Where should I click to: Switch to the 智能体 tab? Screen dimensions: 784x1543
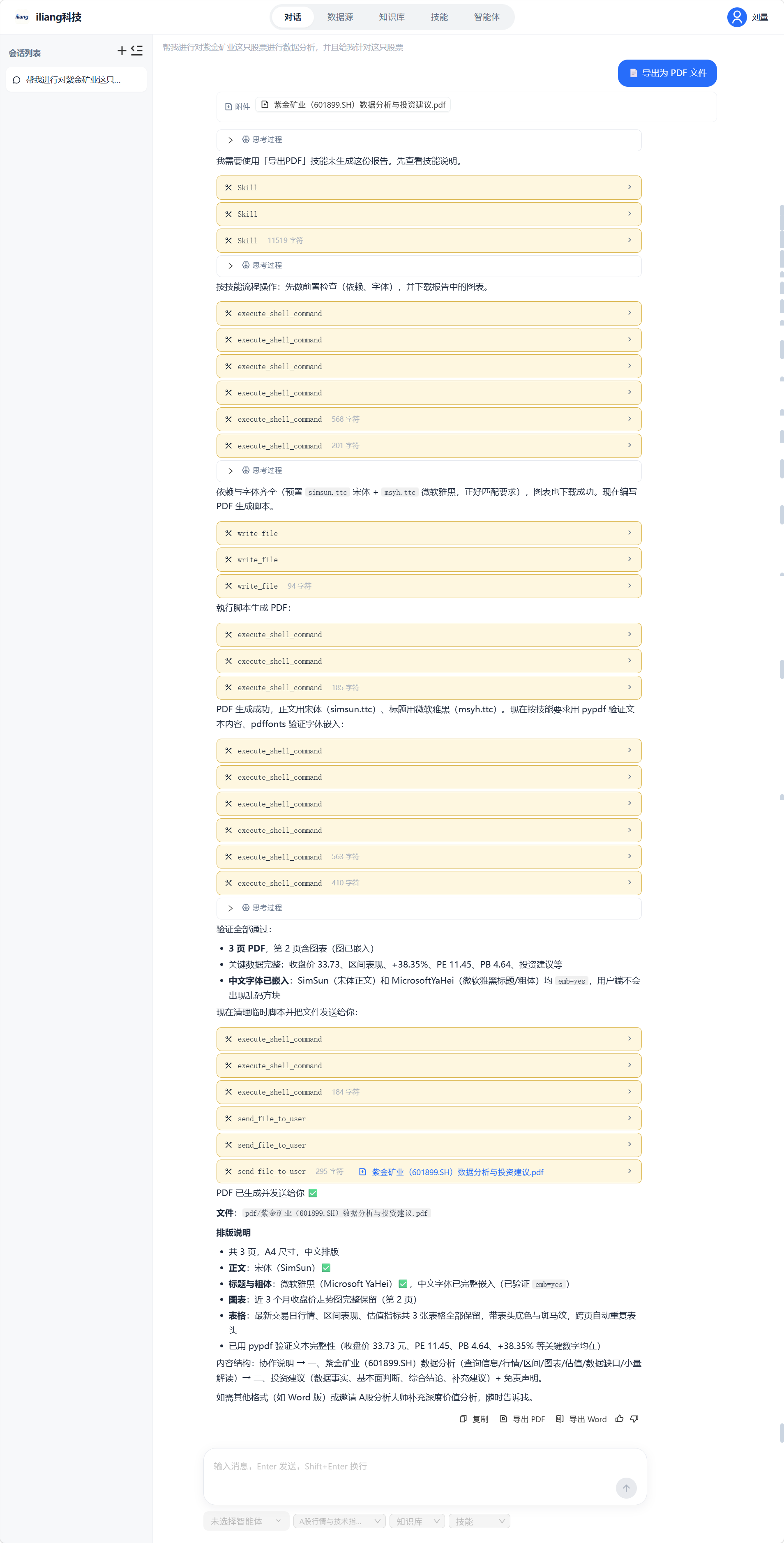pyautogui.click(x=487, y=17)
